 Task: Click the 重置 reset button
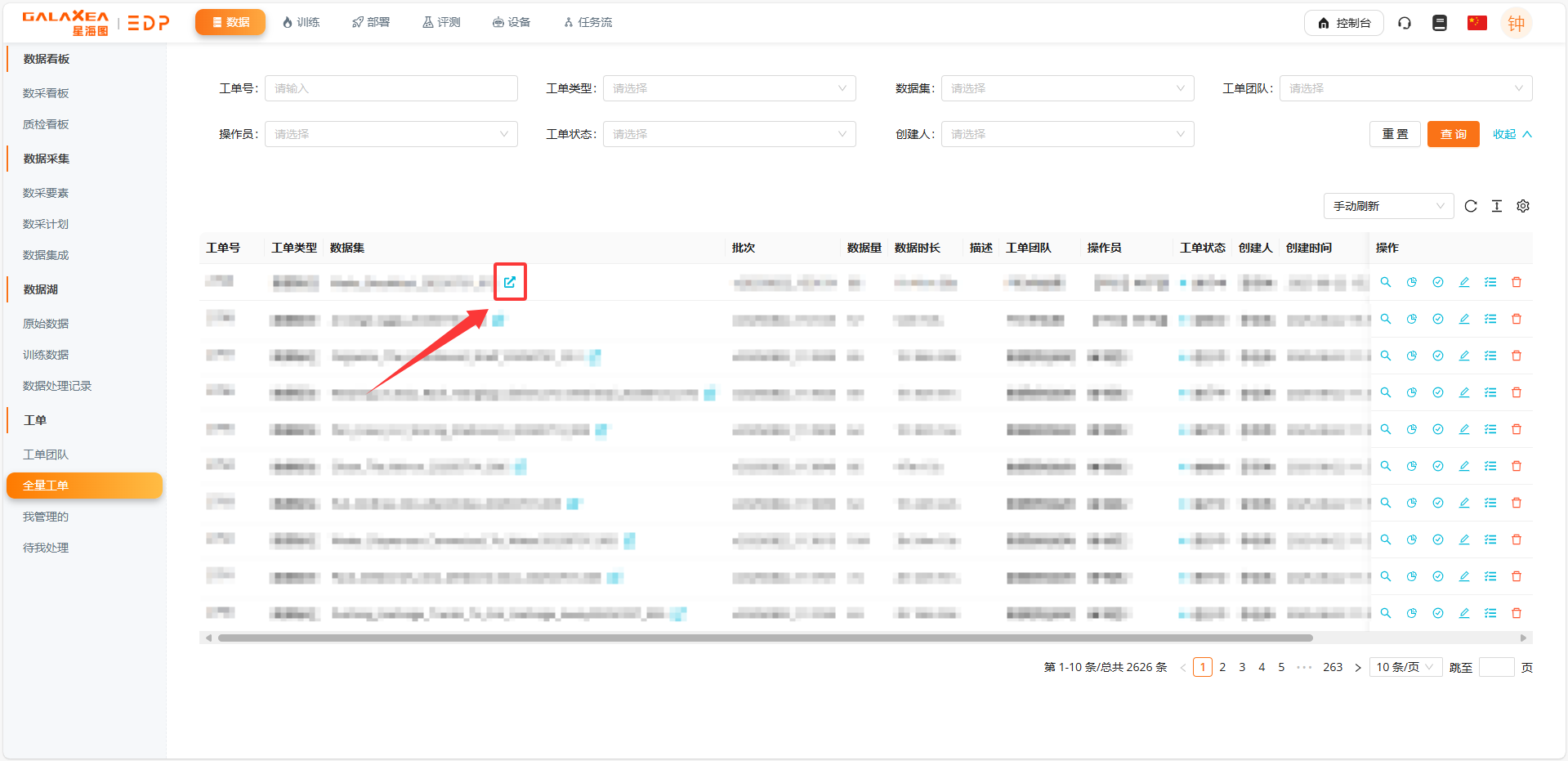pyautogui.click(x=1395, y=134)
